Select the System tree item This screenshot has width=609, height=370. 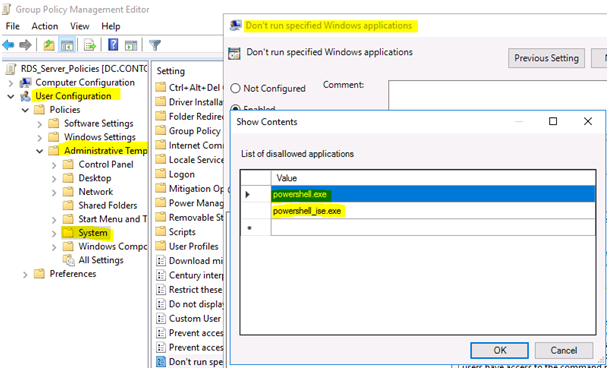click(92, 233)
